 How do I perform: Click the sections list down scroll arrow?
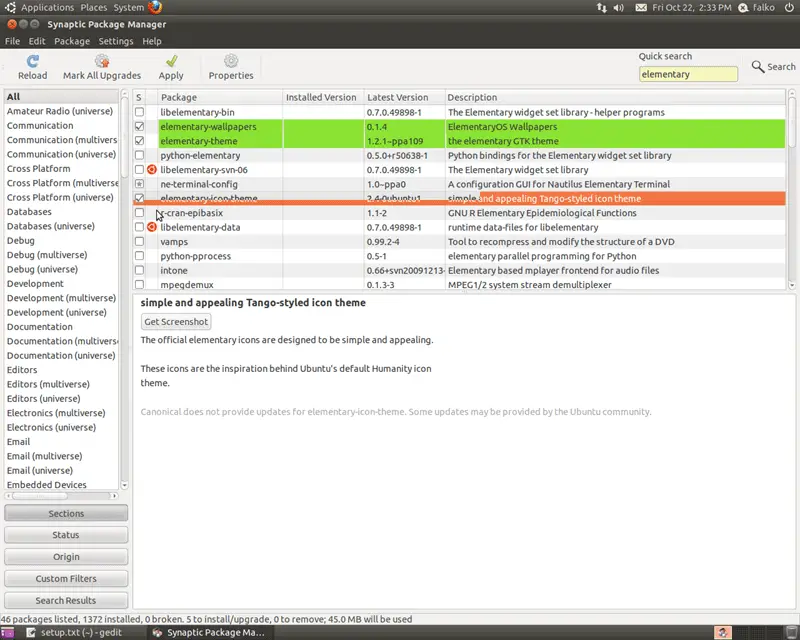124,485
